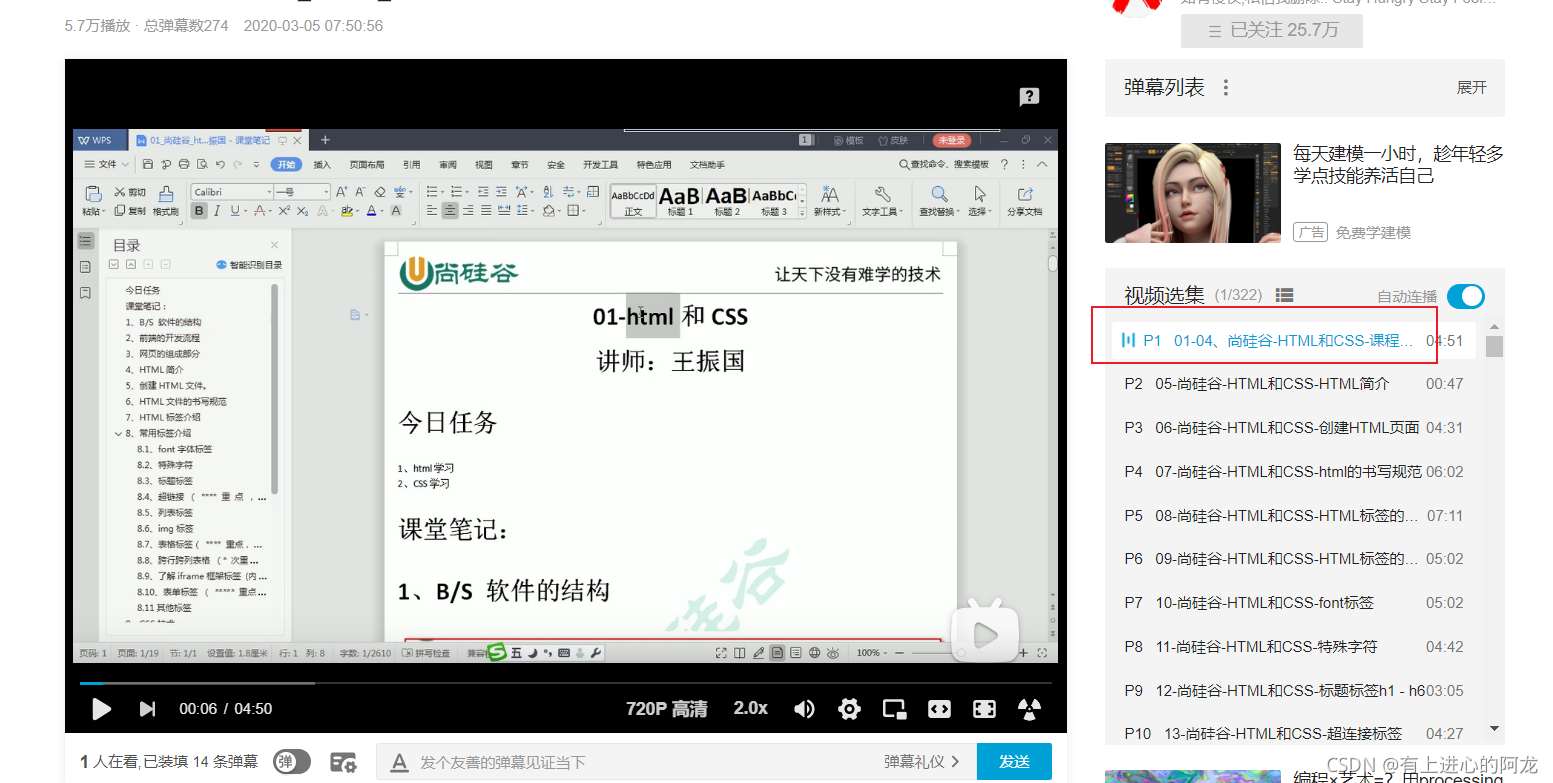Select P10 13-尚硅谷-HTML和CSS-超连接标签
Image resolution: width=1553 pixels, height=783 pixels.
(x=1292, y=734)
